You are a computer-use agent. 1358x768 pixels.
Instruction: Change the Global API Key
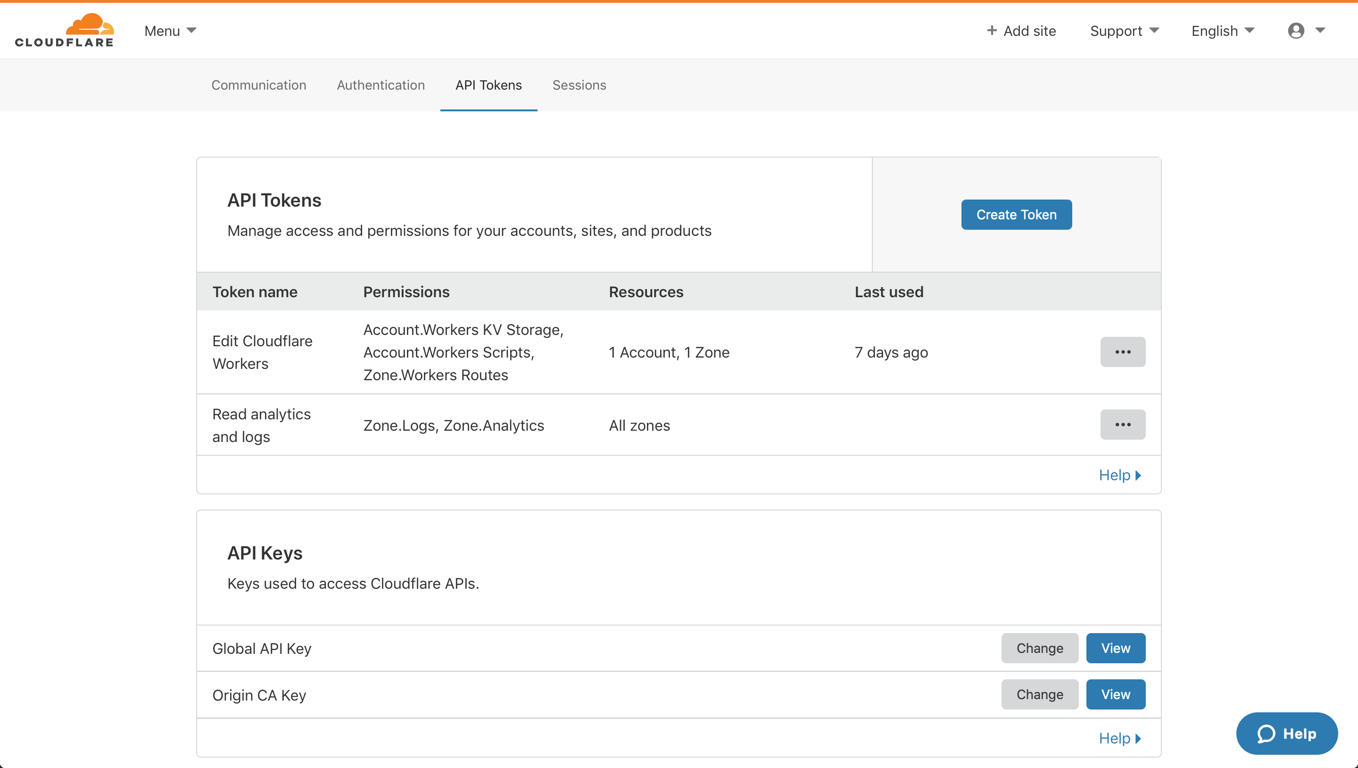[x=1039, y=648]
